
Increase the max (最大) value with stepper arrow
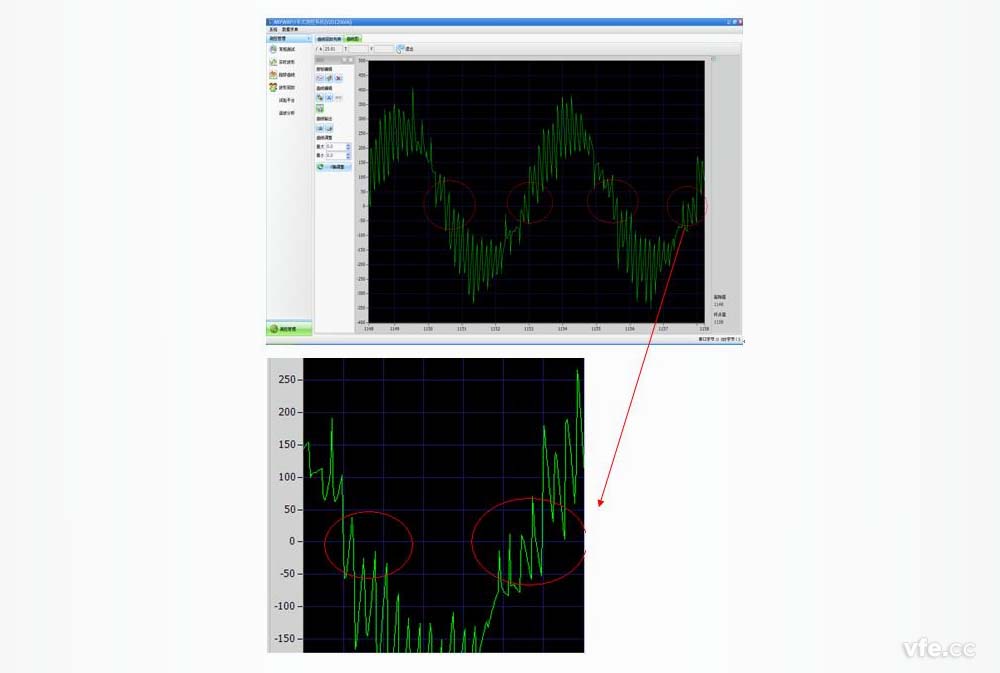pyautogui.click(x=348, y=144)
